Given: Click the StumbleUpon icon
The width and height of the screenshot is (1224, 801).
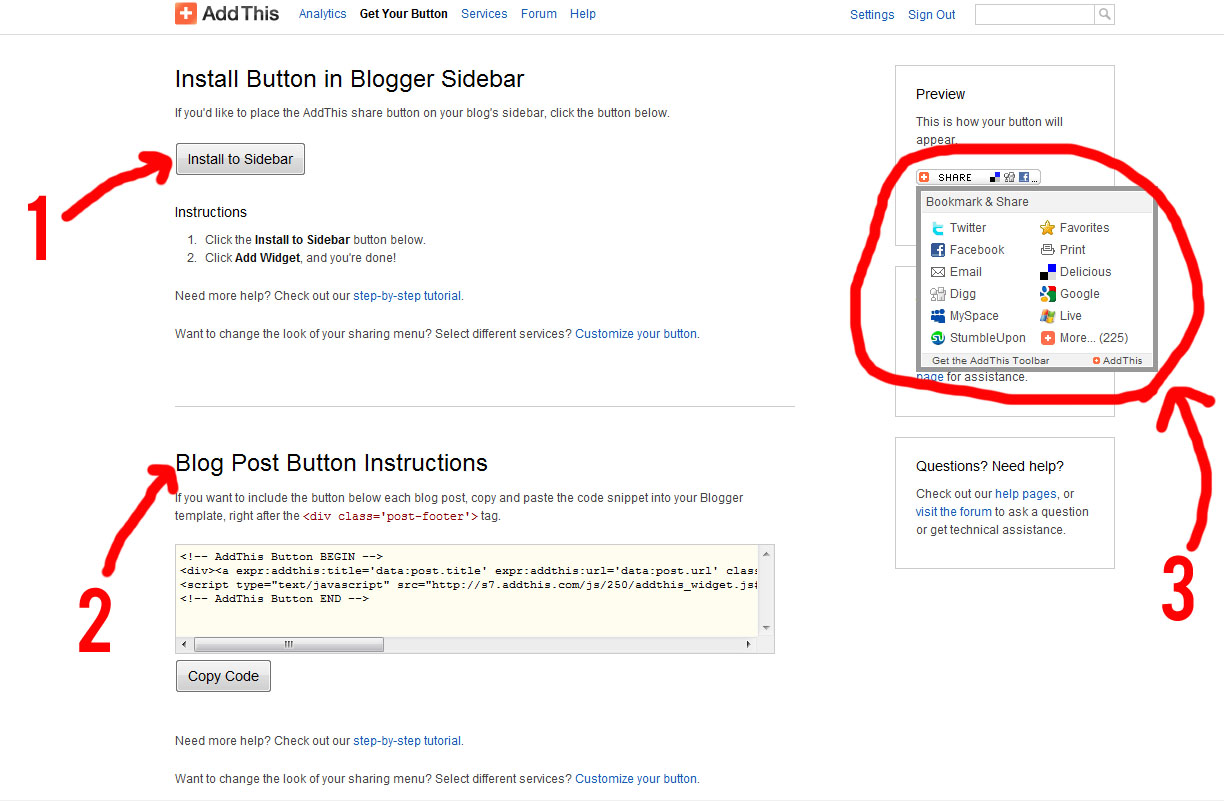Looking at the screenshot, I should pos(938,338).
